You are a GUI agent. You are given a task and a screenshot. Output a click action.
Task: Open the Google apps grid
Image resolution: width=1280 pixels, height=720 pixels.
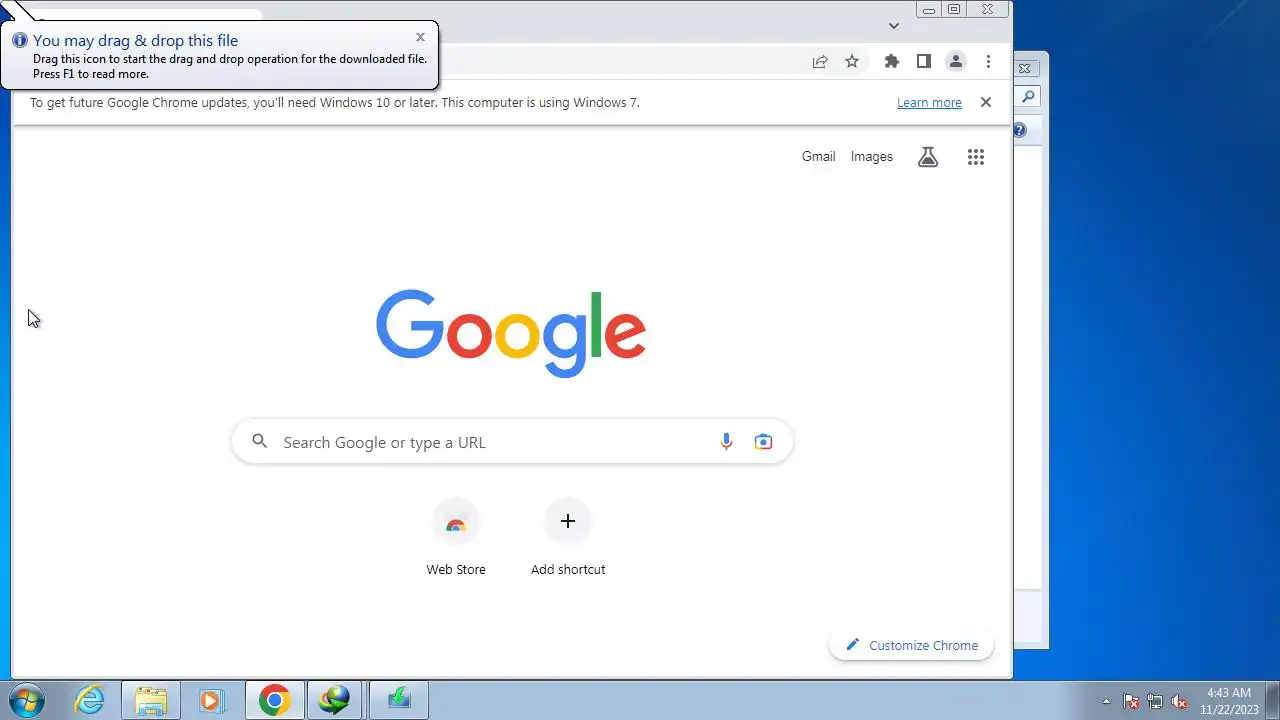coord(976,157)
